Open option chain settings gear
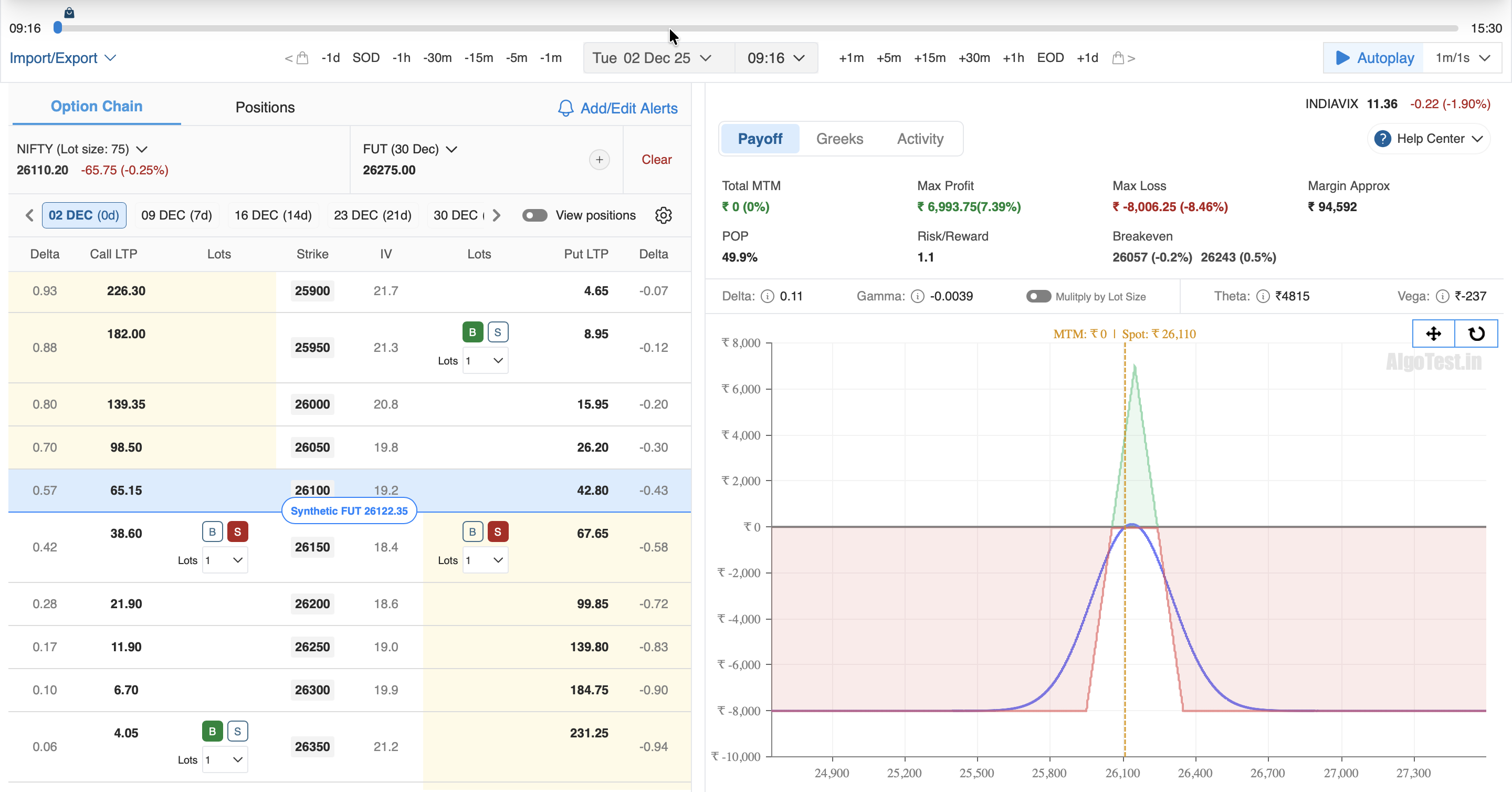Viewport: 1512px width, 792px height. 663,215
